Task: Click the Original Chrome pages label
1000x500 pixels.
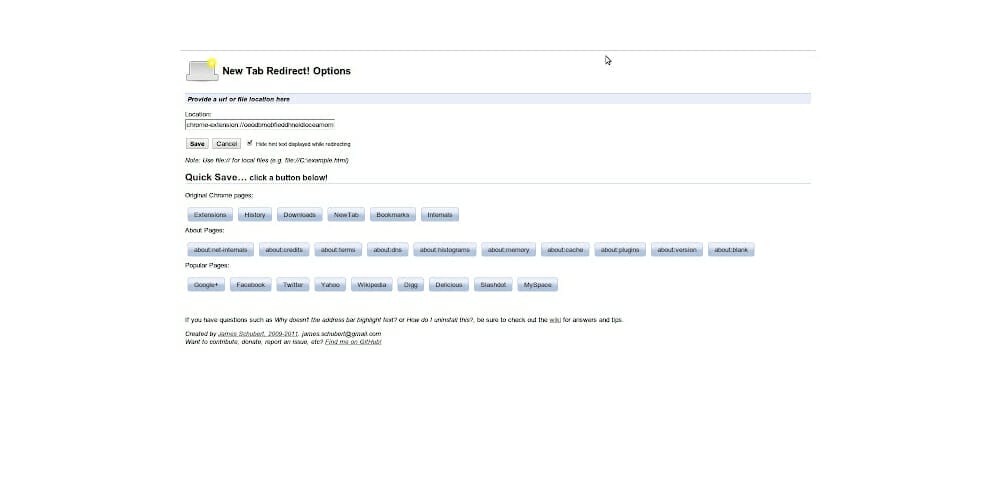Action: tap(219, 195)
